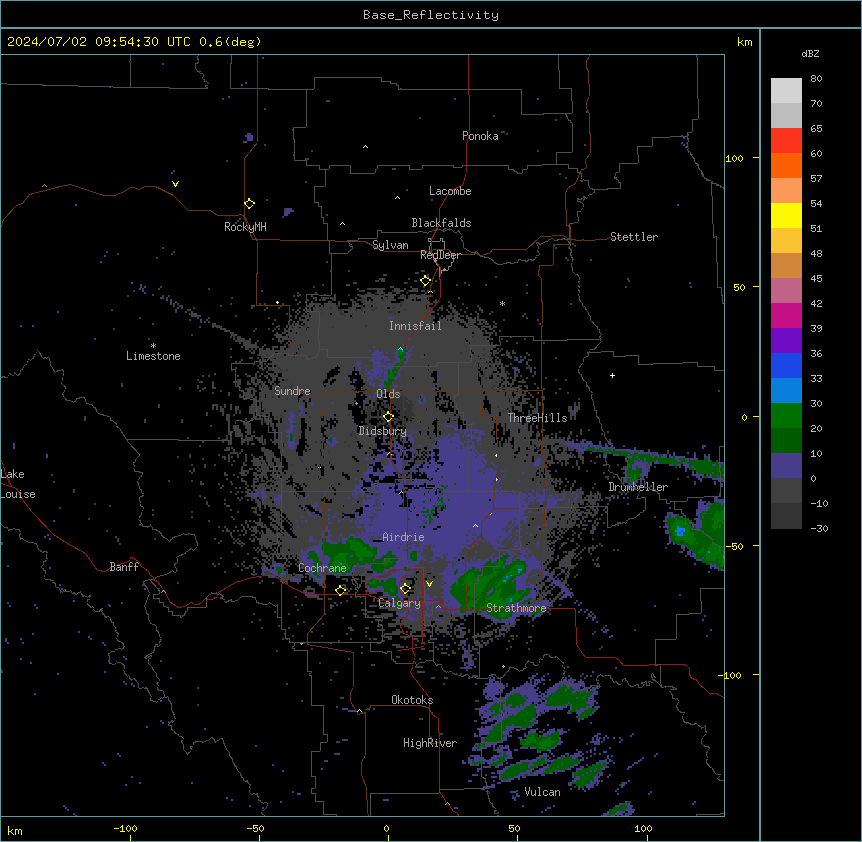Click the ThreeHills town label
862x842 pixels.
(x=538, y=418)
